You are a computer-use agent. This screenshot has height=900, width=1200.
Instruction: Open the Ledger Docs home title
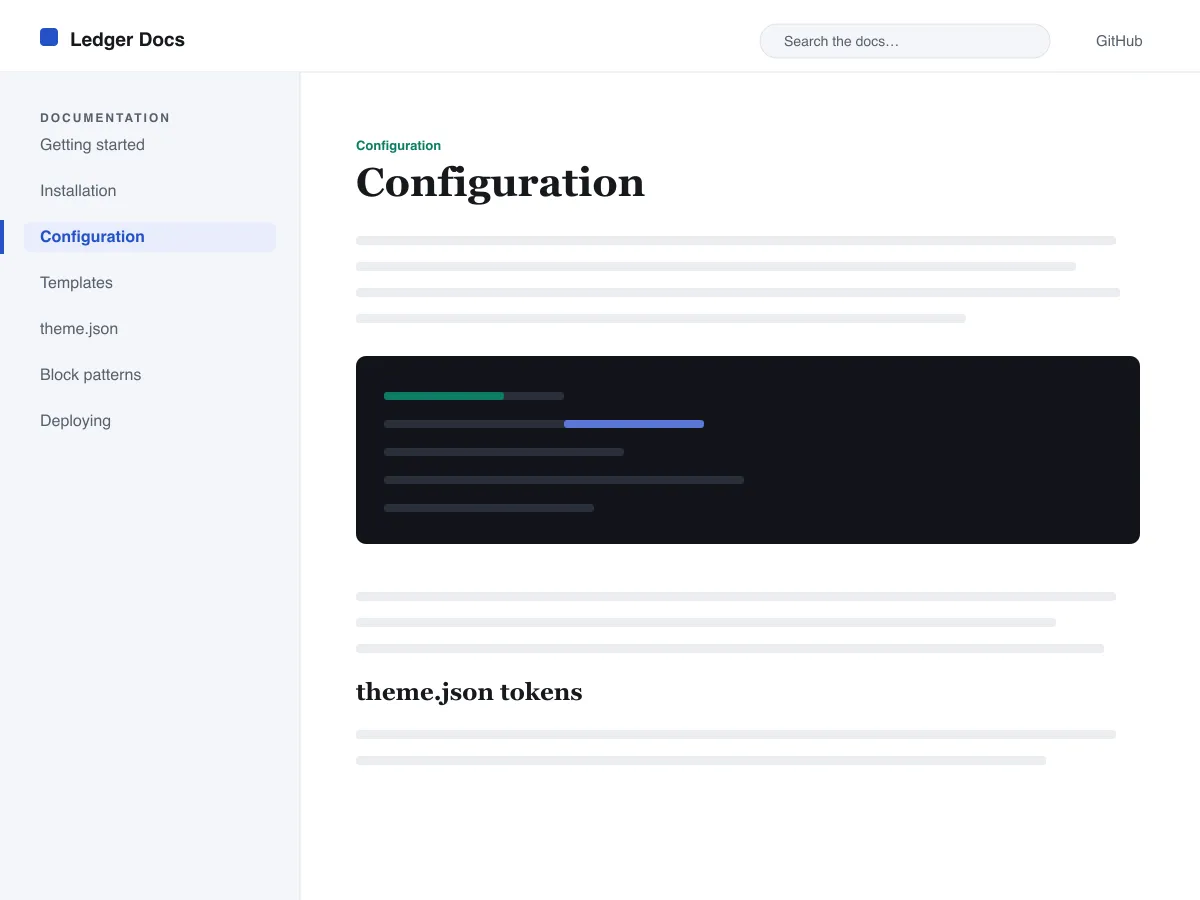coord(127,40)
